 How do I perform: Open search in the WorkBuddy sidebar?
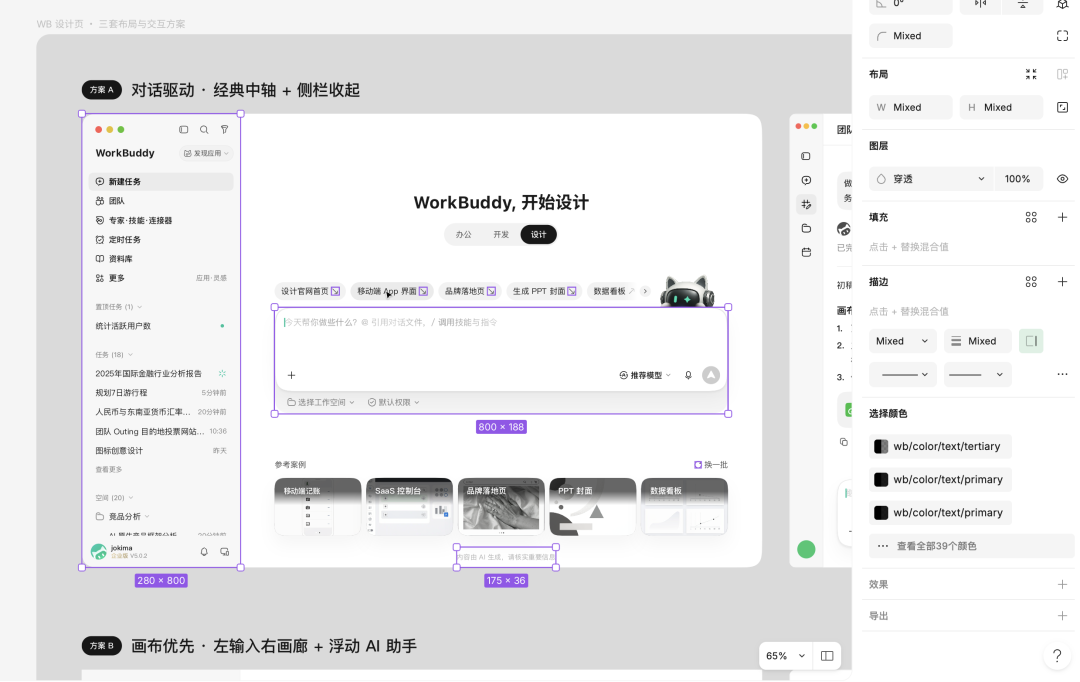click(x=204, y=130)
